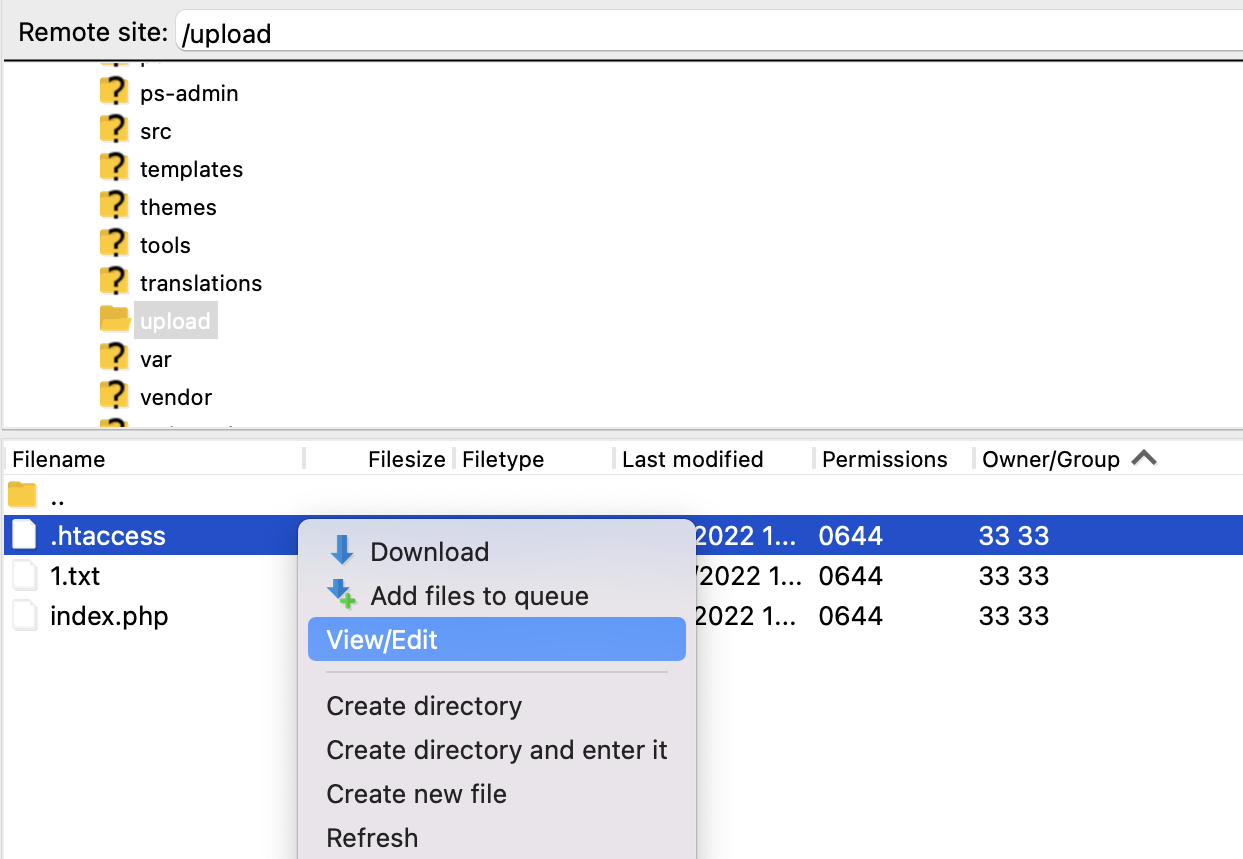Select src in the remote tree
Viewport: 1243px width, 859px height.
(156, 131)
